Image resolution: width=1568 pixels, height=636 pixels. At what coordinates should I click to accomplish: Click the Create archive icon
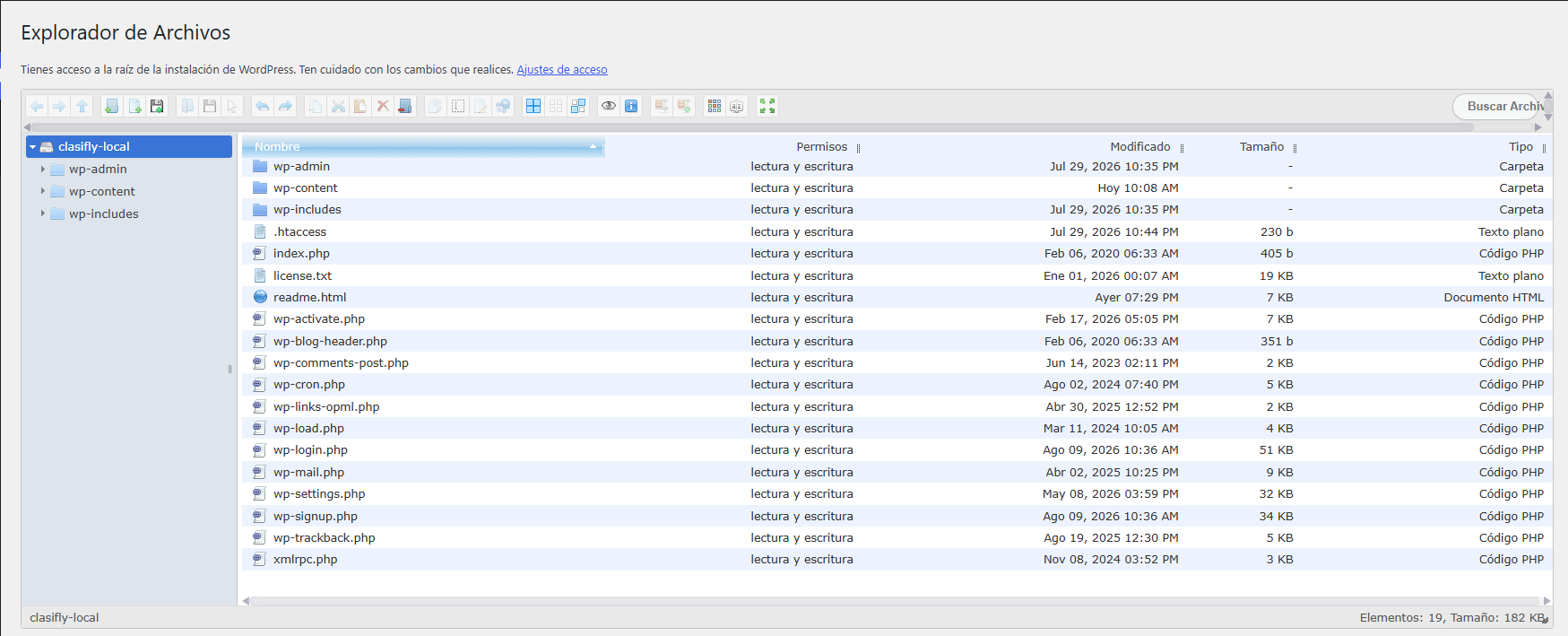tap(684, 106)
